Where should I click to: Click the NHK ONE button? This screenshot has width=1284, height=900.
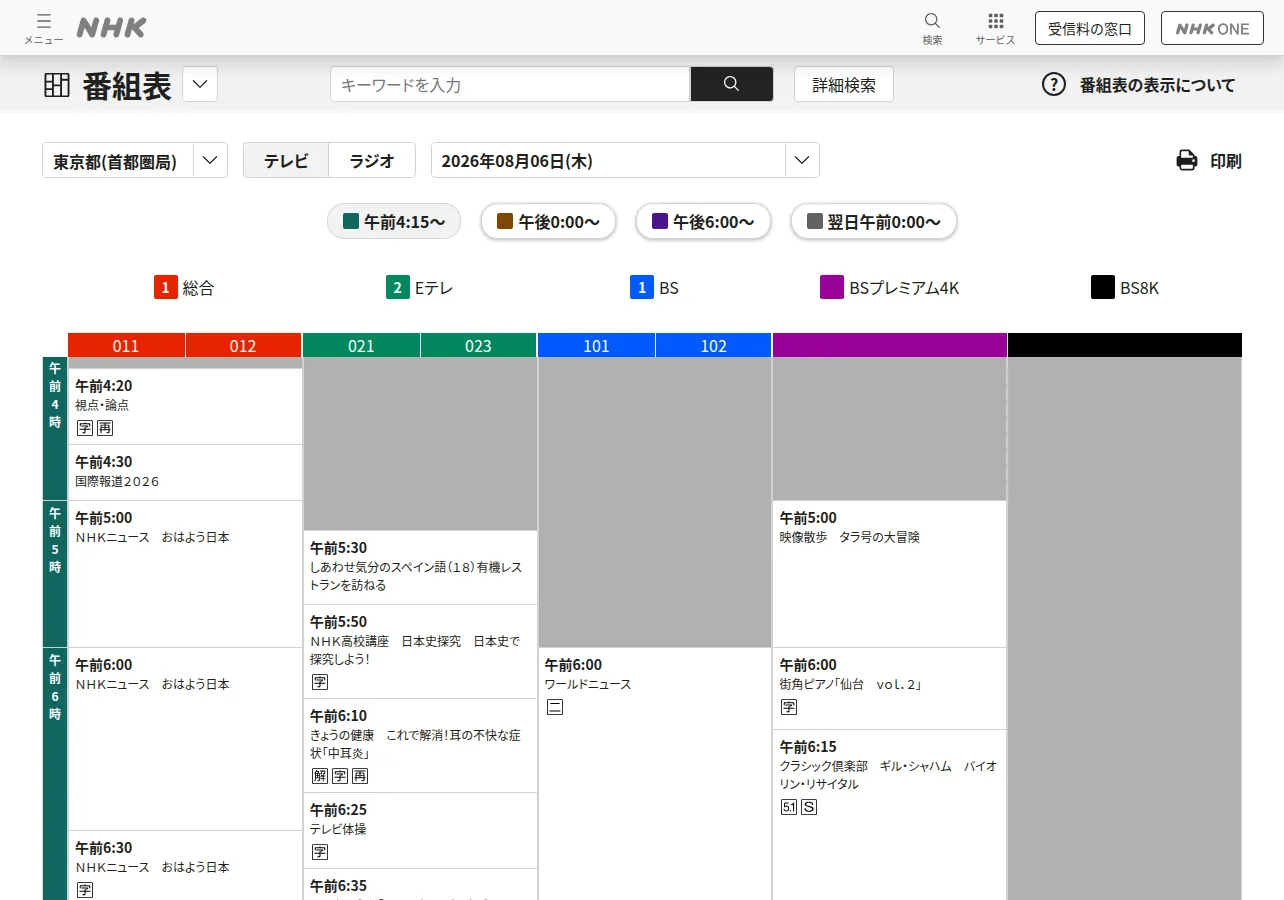pyautogui.click(x=1212, y=28)
